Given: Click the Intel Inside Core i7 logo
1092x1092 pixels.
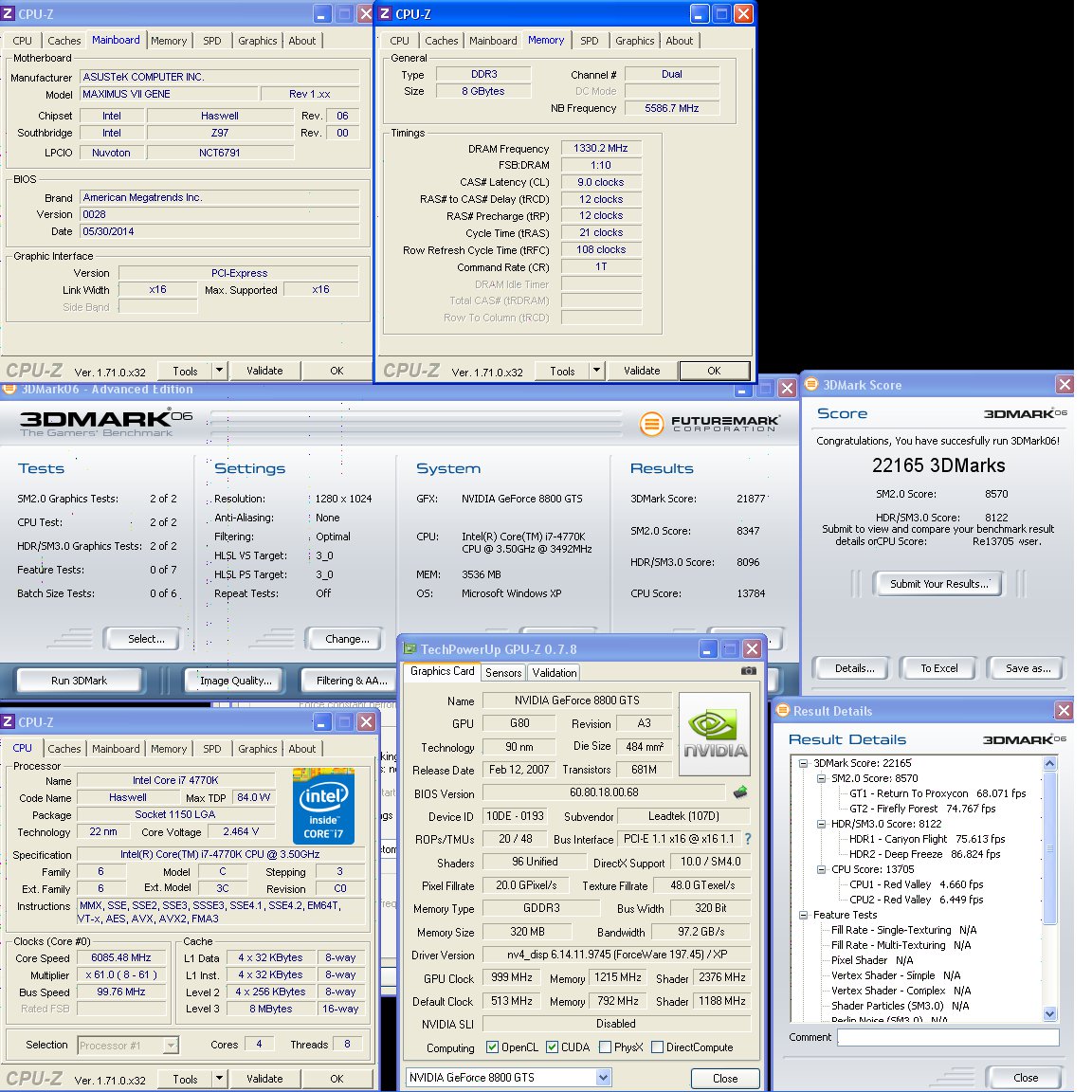Looking at the screenshot, I should [323, 806].
